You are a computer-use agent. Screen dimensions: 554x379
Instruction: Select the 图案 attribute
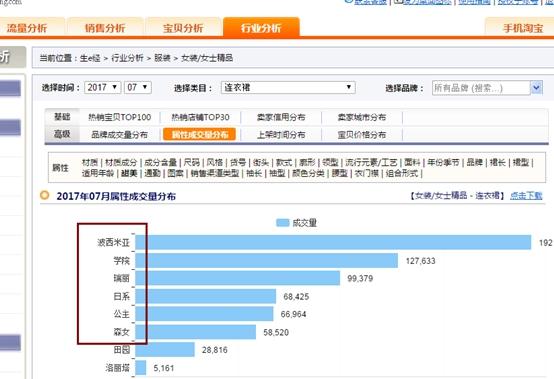(176, 173)
